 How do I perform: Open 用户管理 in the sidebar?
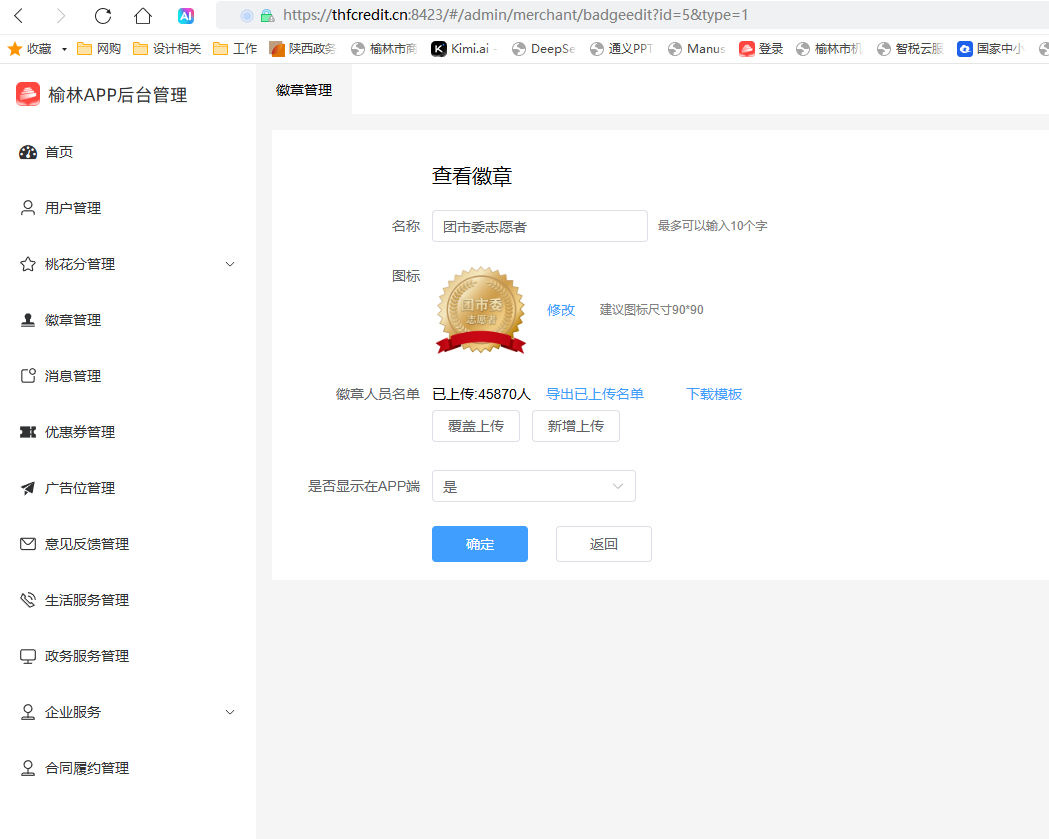click(x=60, y=208)
